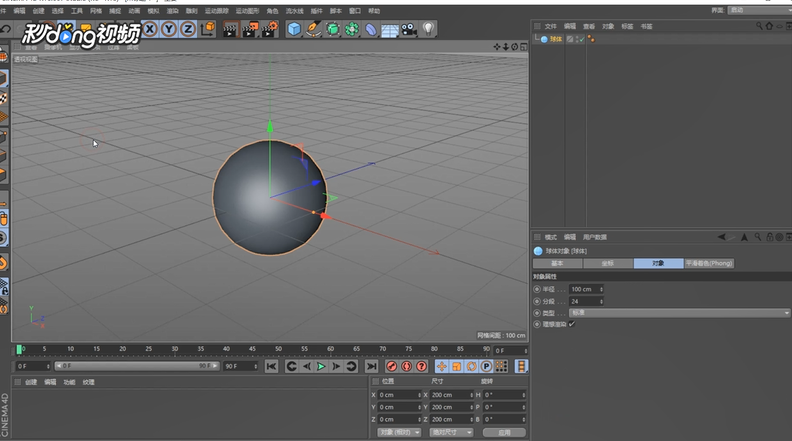This screenshot has height=441, width=792.
Task: Step to next frame button
Action: pos(336,366)
